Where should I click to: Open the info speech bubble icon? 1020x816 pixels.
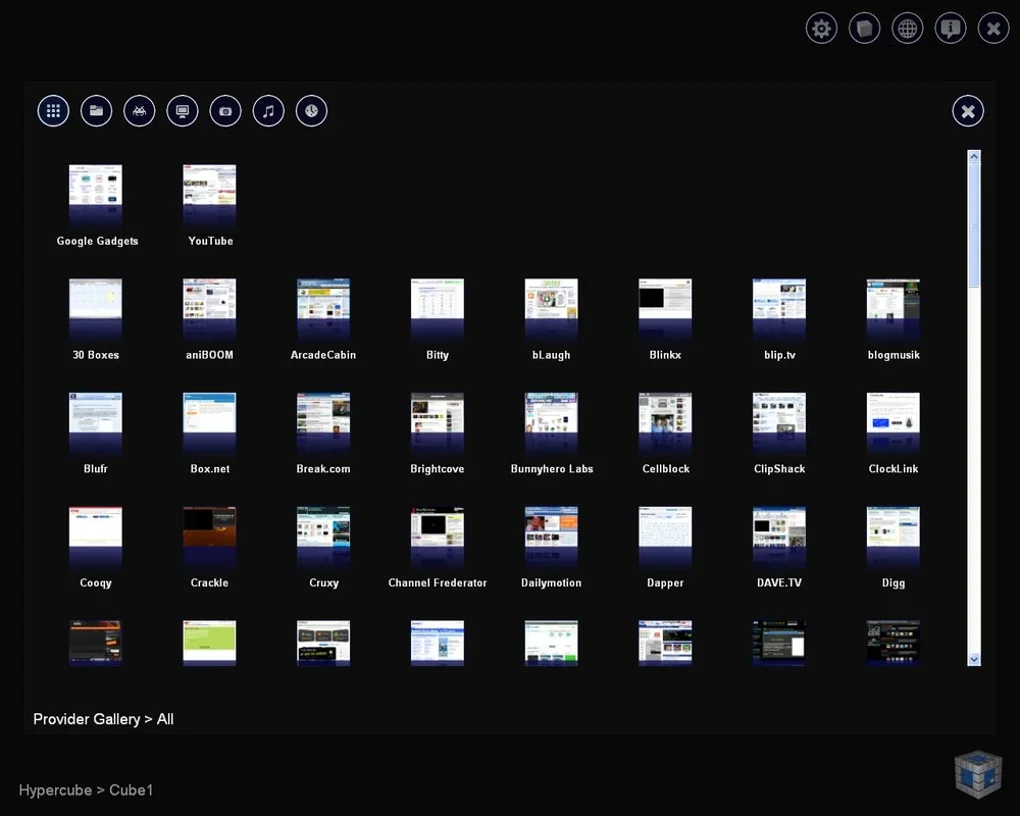[x=950, y=29]
